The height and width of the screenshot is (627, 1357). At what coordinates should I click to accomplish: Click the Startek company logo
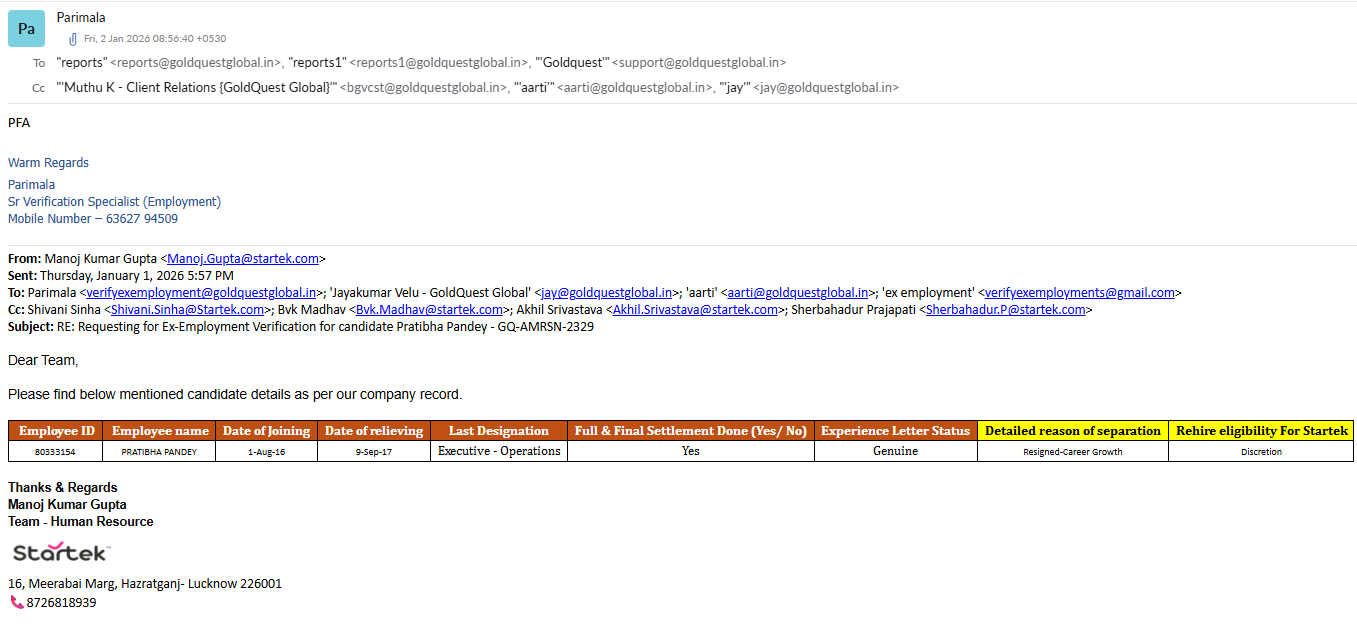pos(60,552)
